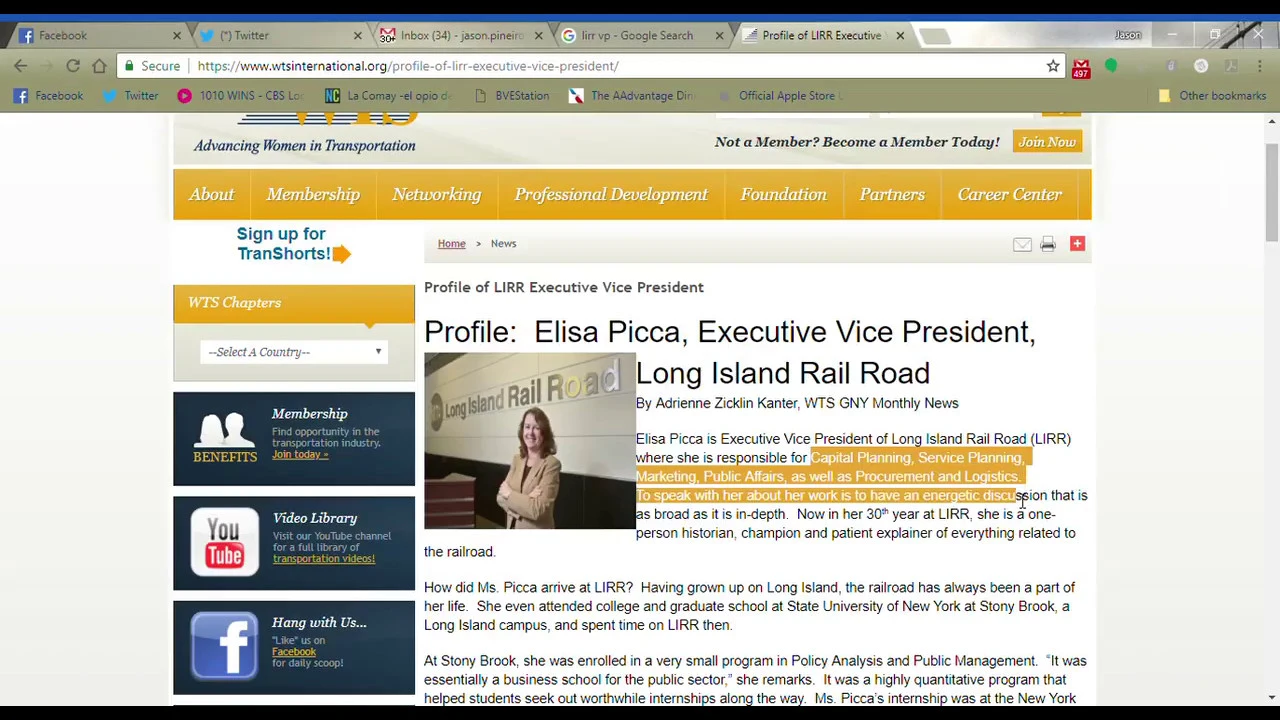Click the scrollbar down arrow
This screenshot has height=720, width=1280.
tap(1271, 697)
